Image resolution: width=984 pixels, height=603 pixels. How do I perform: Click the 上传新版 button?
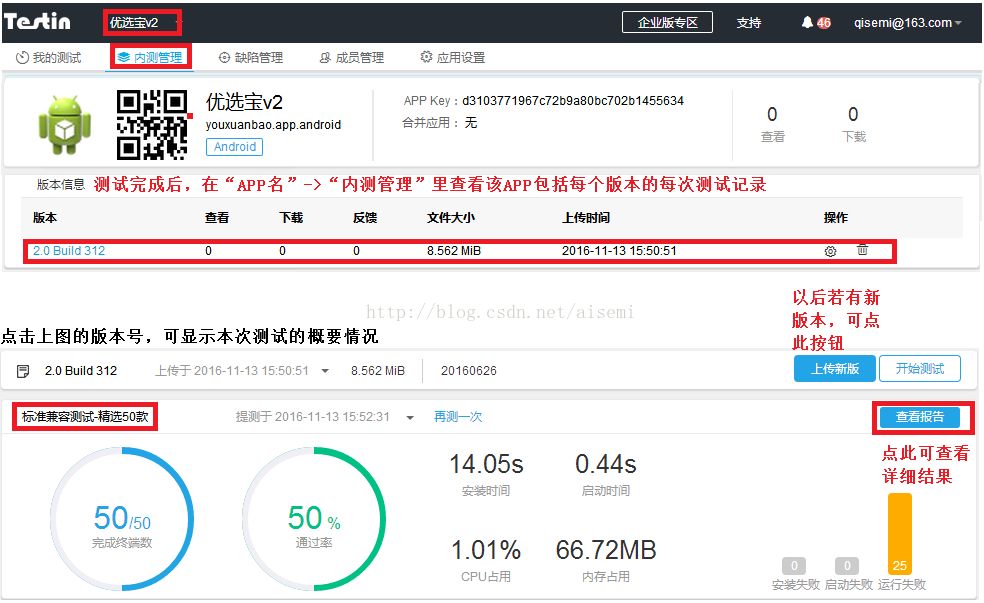pos(835,368)
